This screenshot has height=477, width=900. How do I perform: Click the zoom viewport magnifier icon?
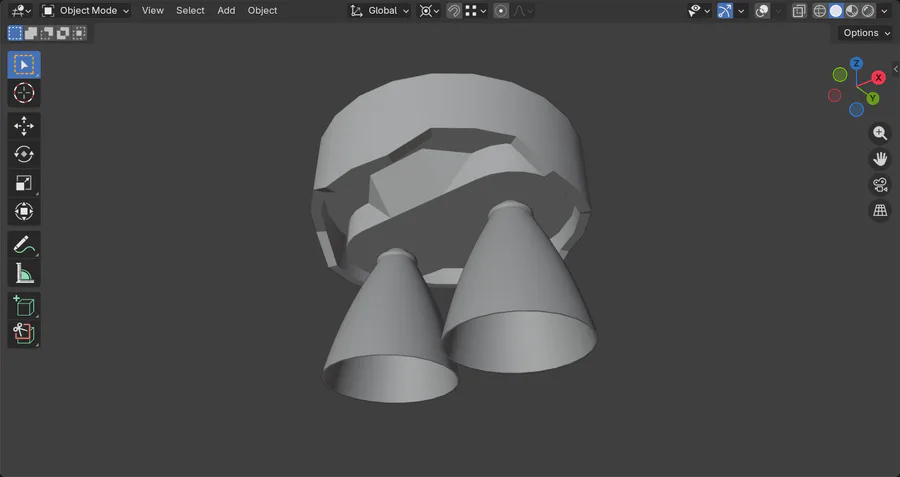[880, 133]
